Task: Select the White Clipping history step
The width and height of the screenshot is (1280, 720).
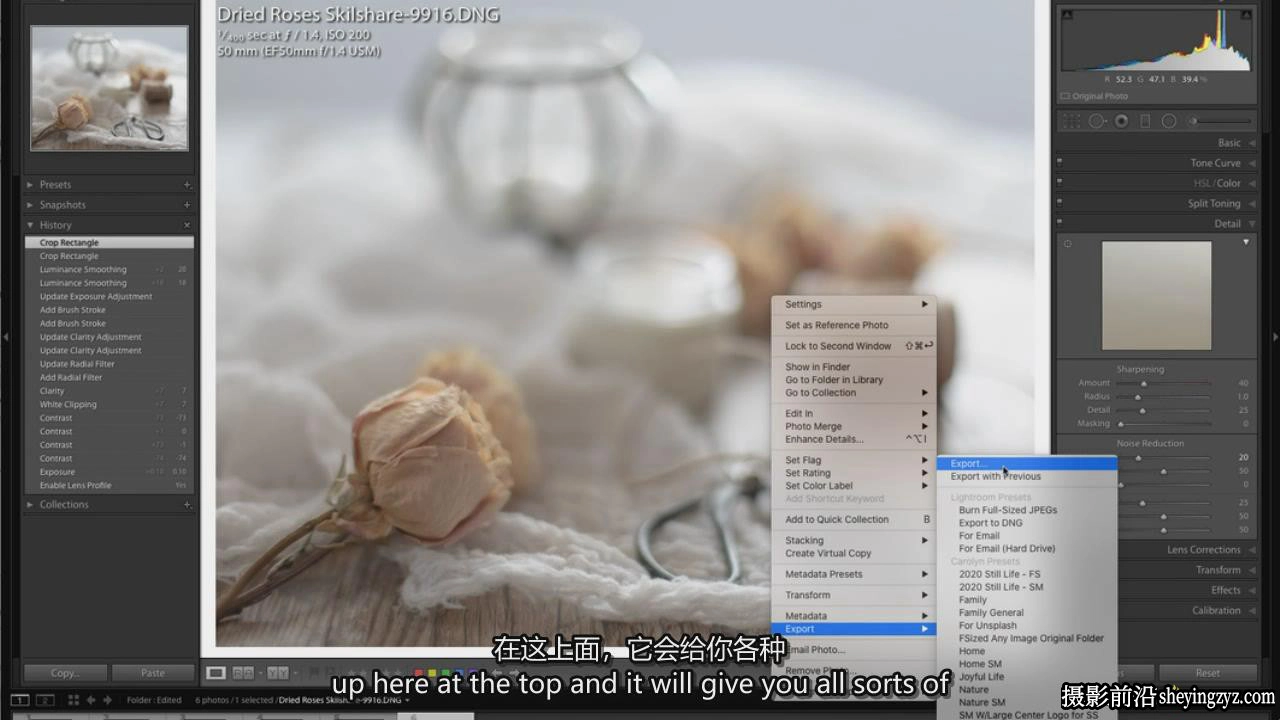Action: click(109, 405)
